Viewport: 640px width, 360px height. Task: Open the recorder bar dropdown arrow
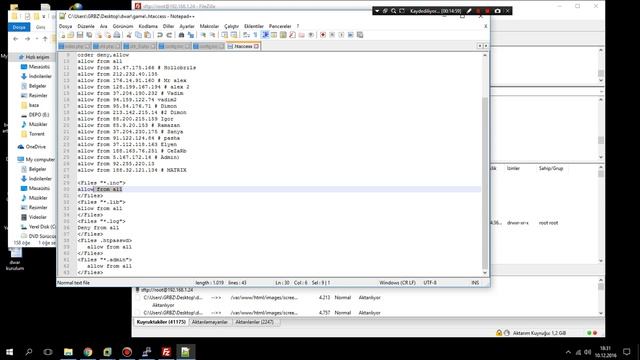pos(377,11)
